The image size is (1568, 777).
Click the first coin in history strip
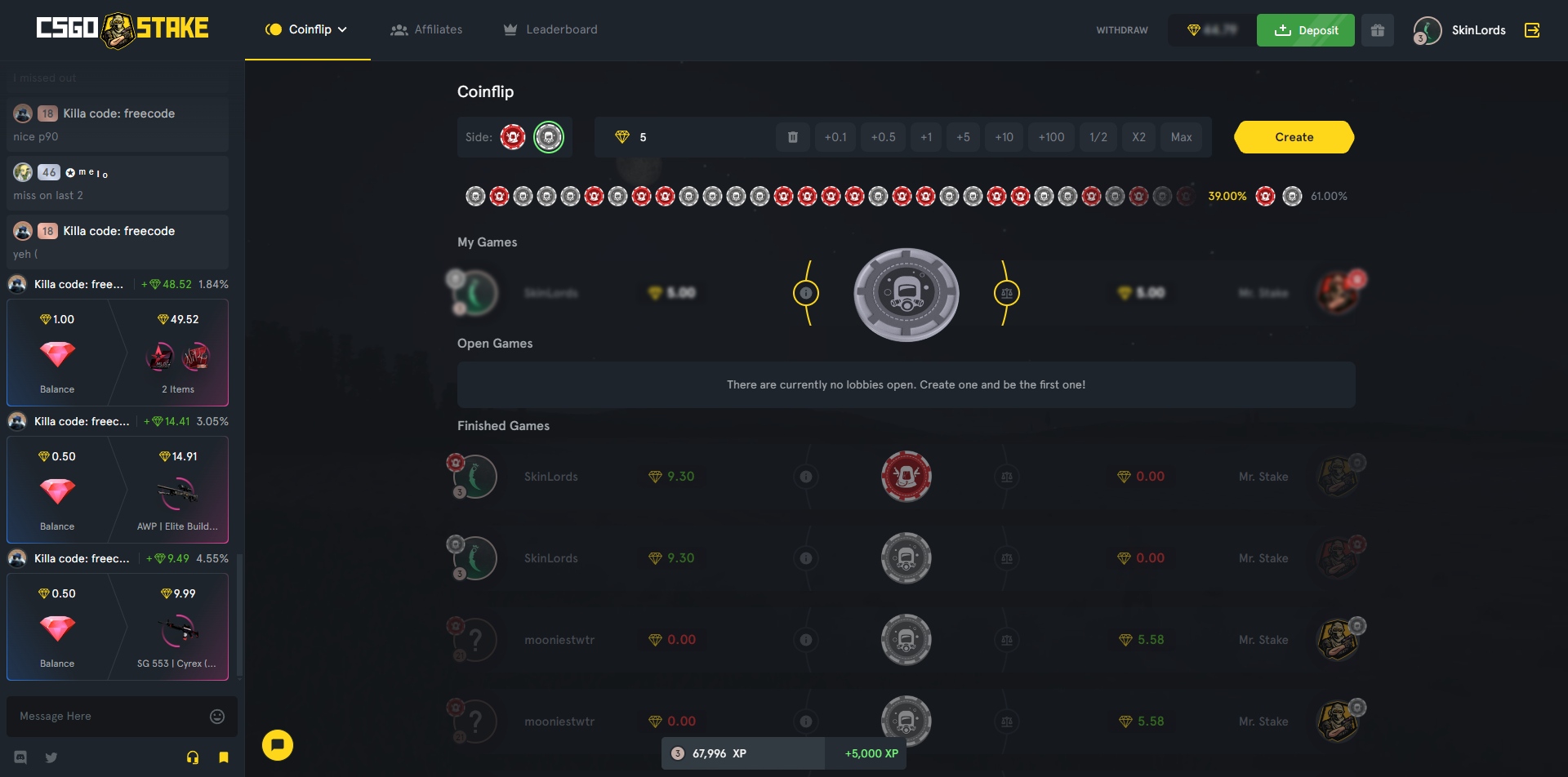click(x=475, y=196)
